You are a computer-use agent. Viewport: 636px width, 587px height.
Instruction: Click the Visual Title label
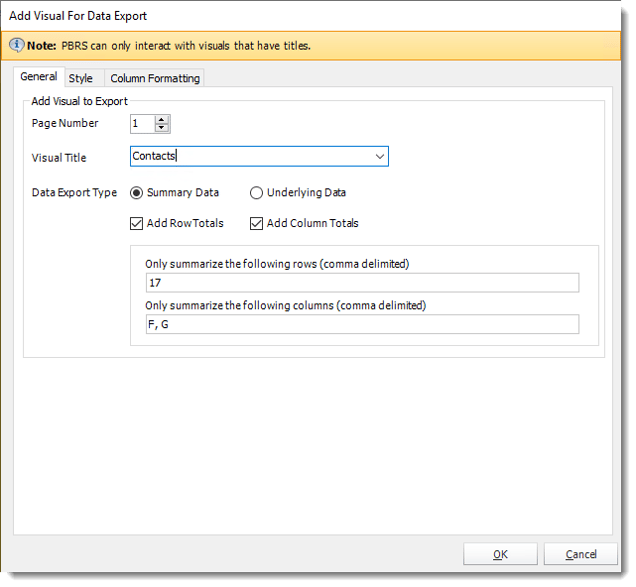pyautogui.click(x=59, y=158)
